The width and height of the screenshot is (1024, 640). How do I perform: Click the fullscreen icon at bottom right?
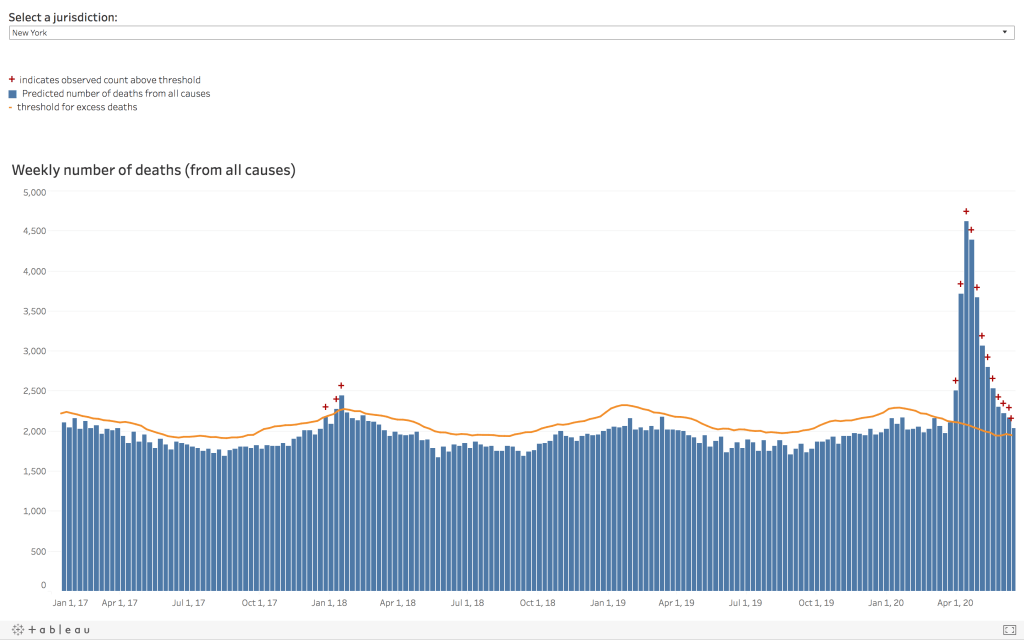(x=1009, y=629)
